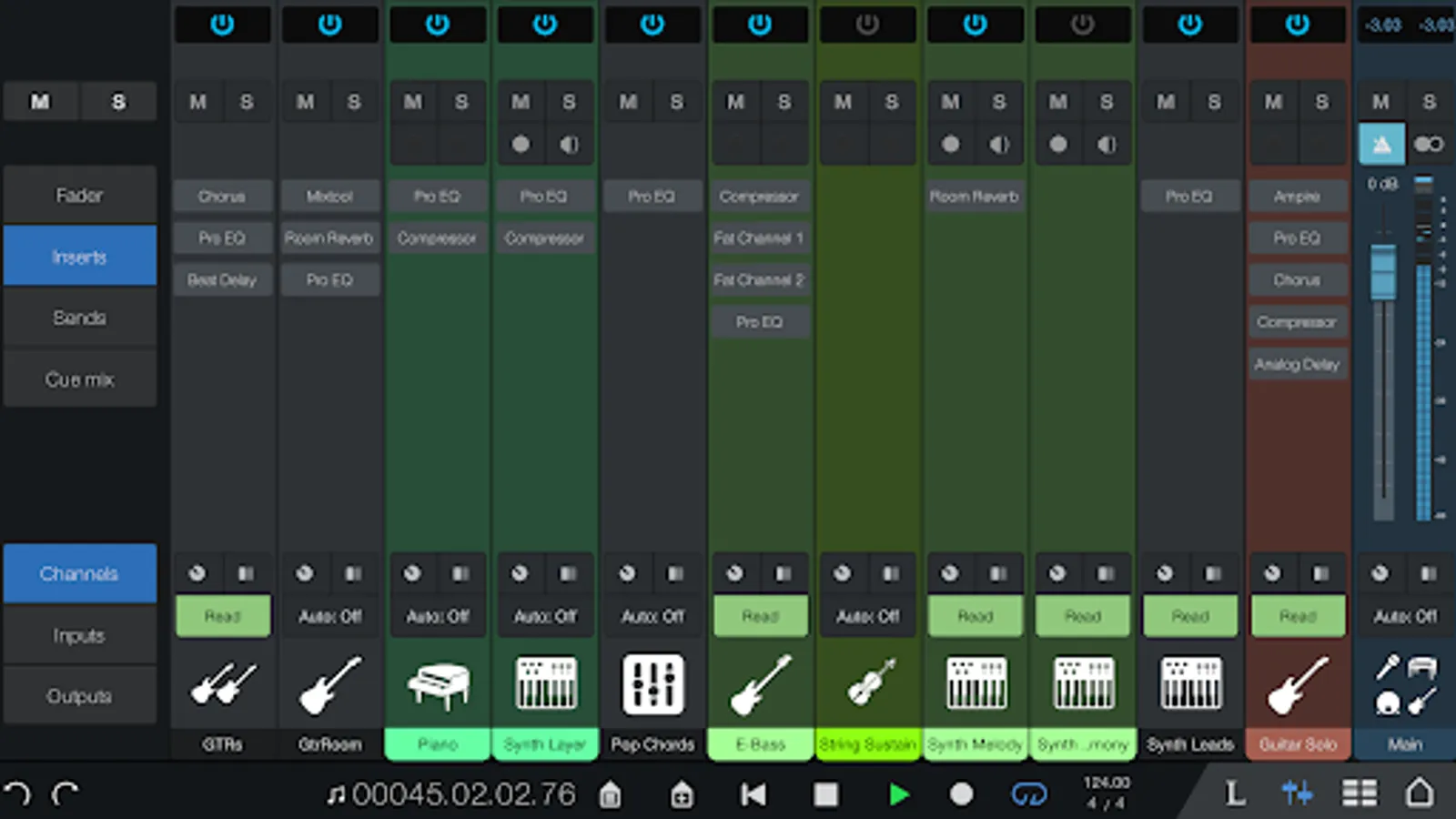Image resolution: width=1456 pixels, height=819 pixels.
Task: Open the Chorus insert on GTRs
Action: pos(223,196)
